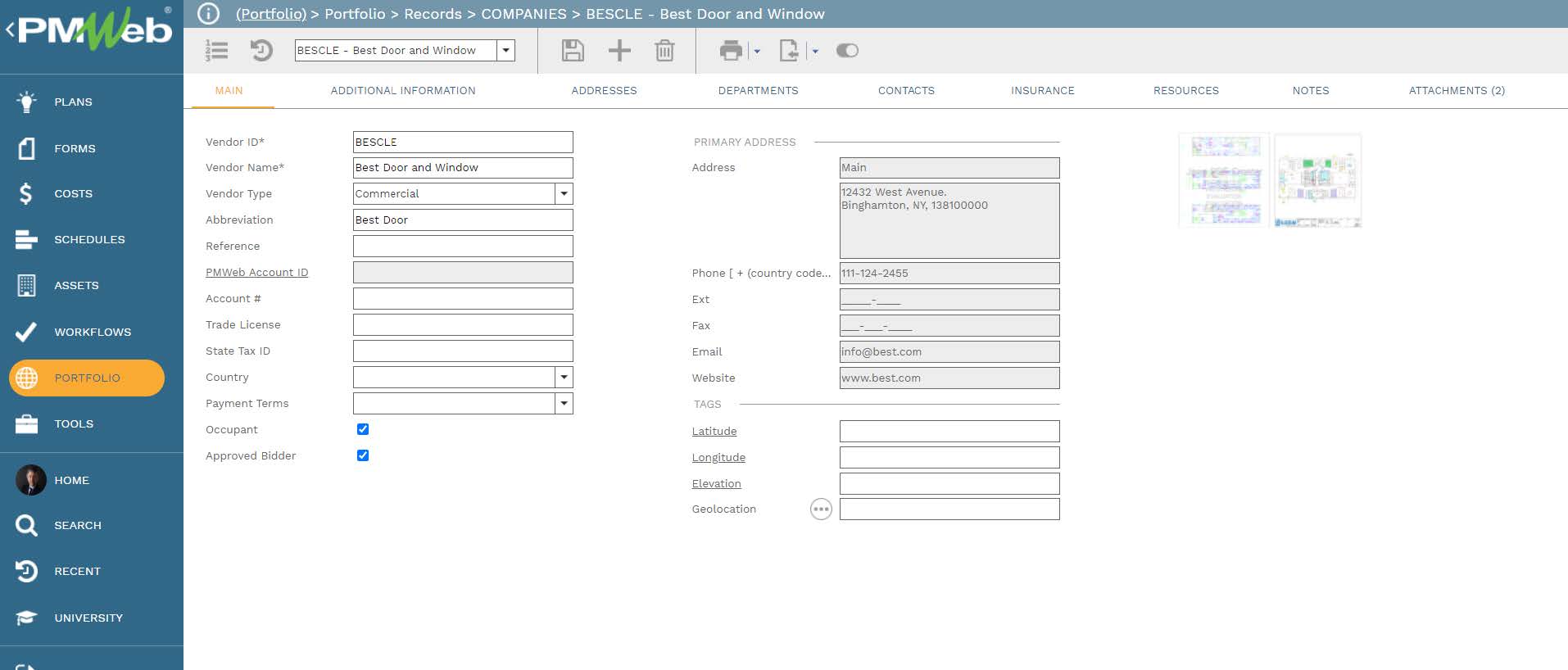Switch to the Insurance tab

tap(1042, 91)
